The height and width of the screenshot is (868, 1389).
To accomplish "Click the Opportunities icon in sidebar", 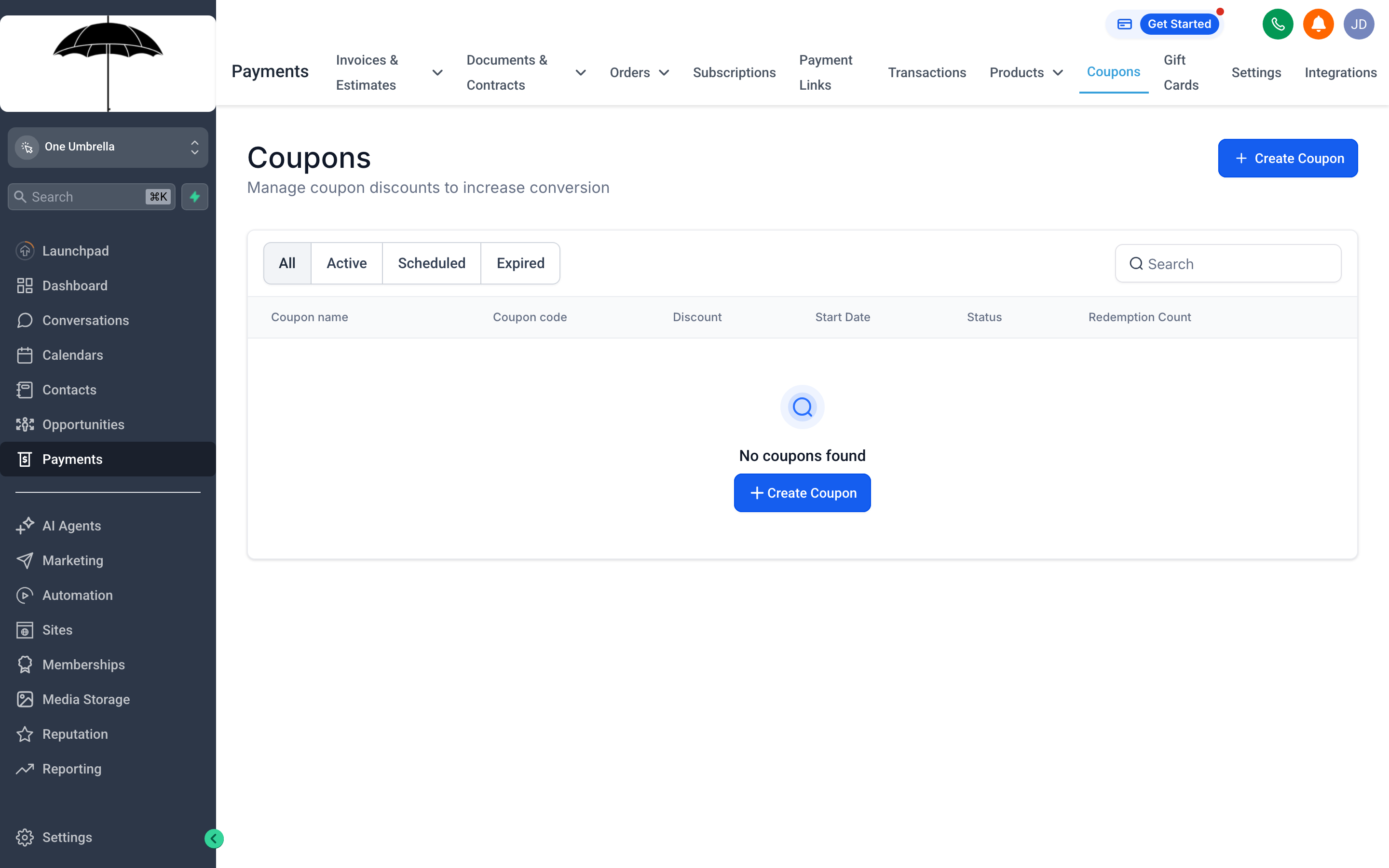I will click(25, 424).
